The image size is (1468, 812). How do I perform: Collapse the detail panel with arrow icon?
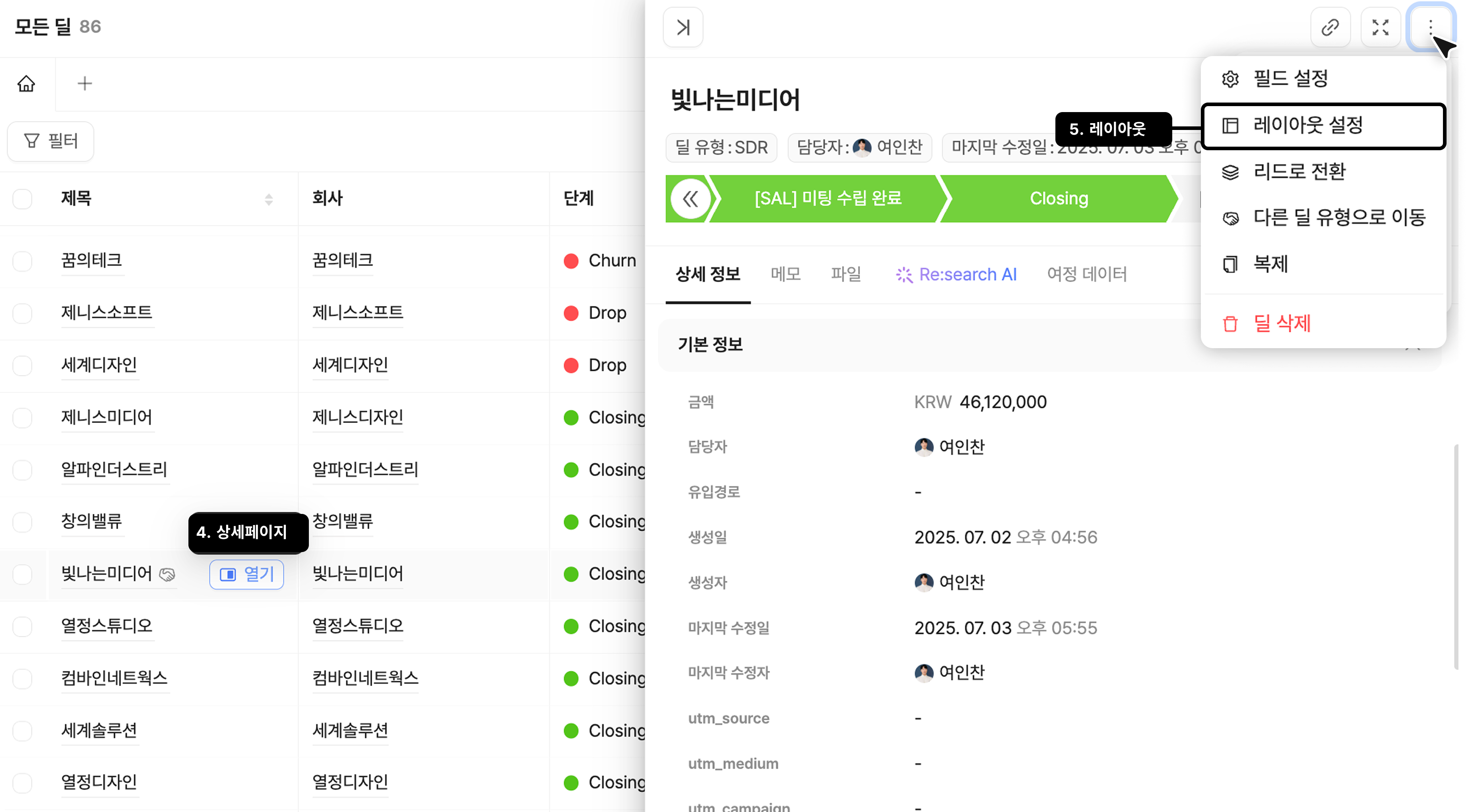(x=683, y=27)
